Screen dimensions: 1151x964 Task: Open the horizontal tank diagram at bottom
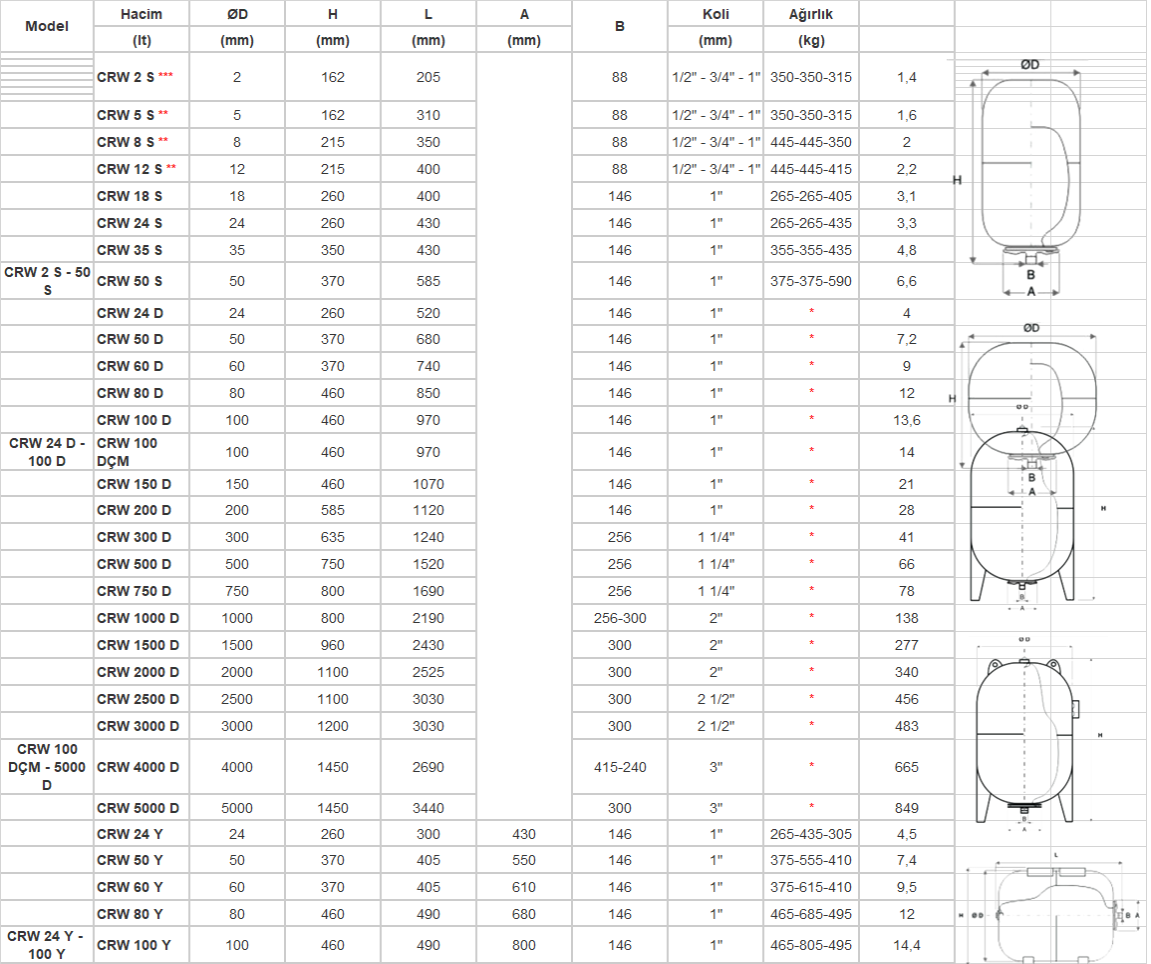tap(1051, 909)
